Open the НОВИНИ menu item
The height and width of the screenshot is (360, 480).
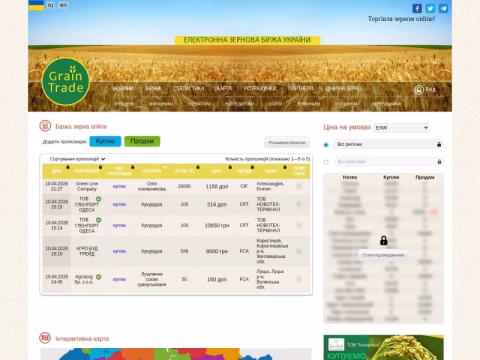click(x=123, y=88)
